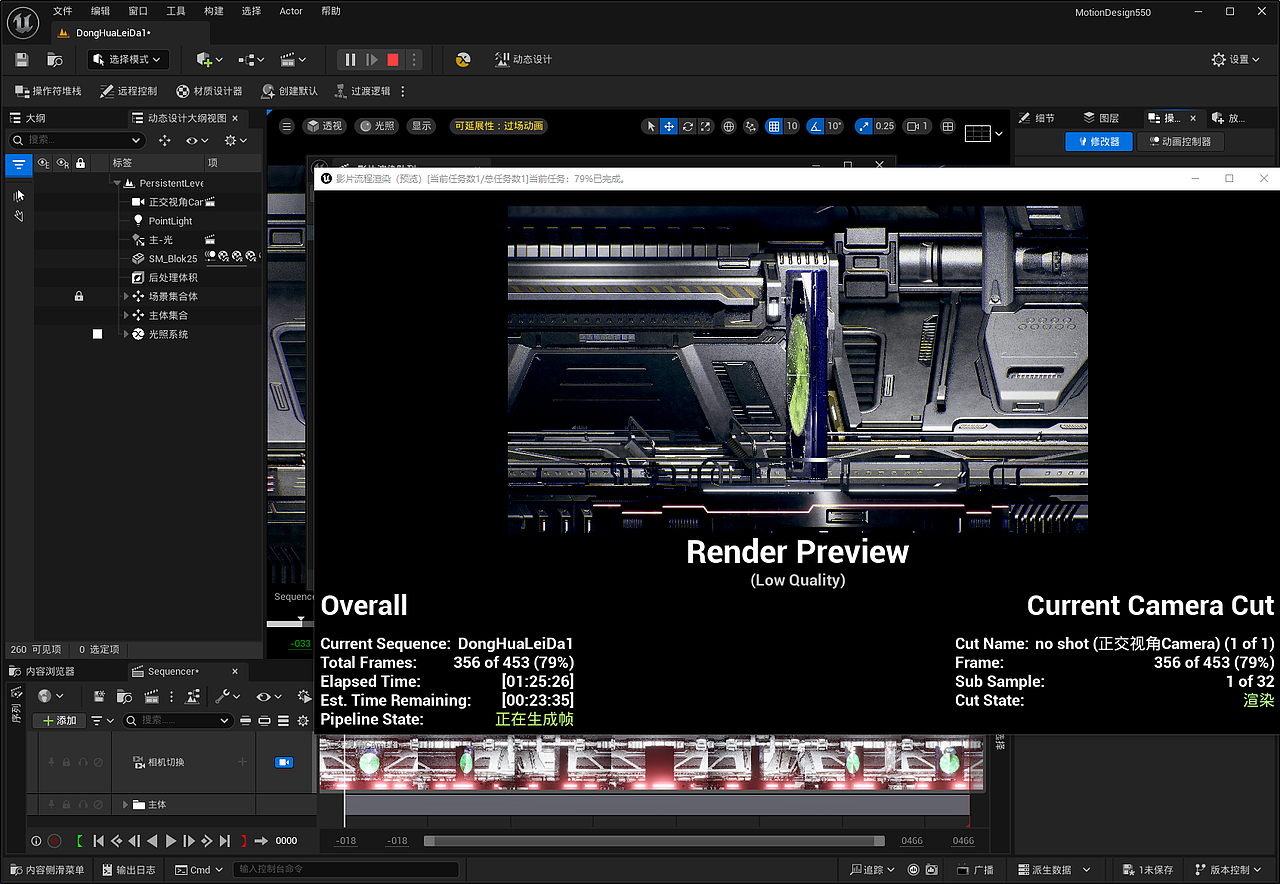Select the 后处理体积 post process volume
Screen dimensions: 1280x884
pyautogui.click(x=172, y=278)
